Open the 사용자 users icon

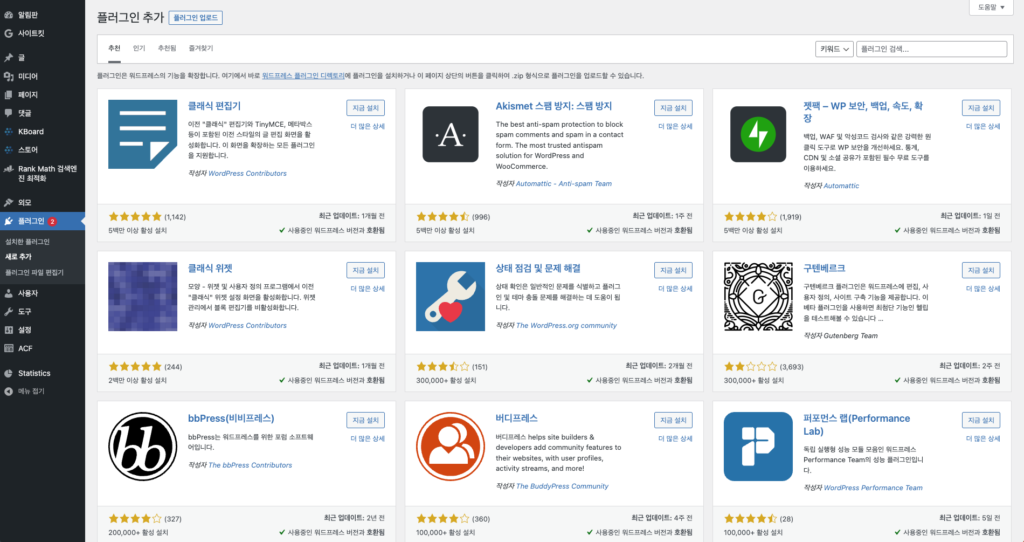[8, 293]
